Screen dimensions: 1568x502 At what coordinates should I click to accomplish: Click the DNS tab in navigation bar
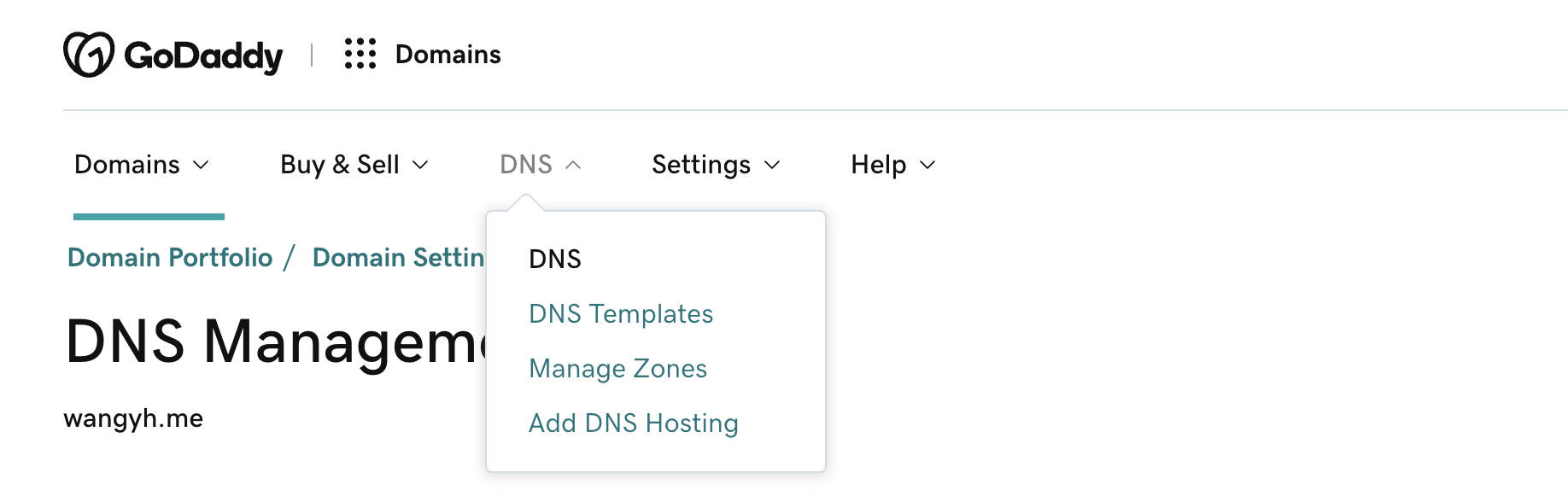pyautogui.click(x=526, y=165)
